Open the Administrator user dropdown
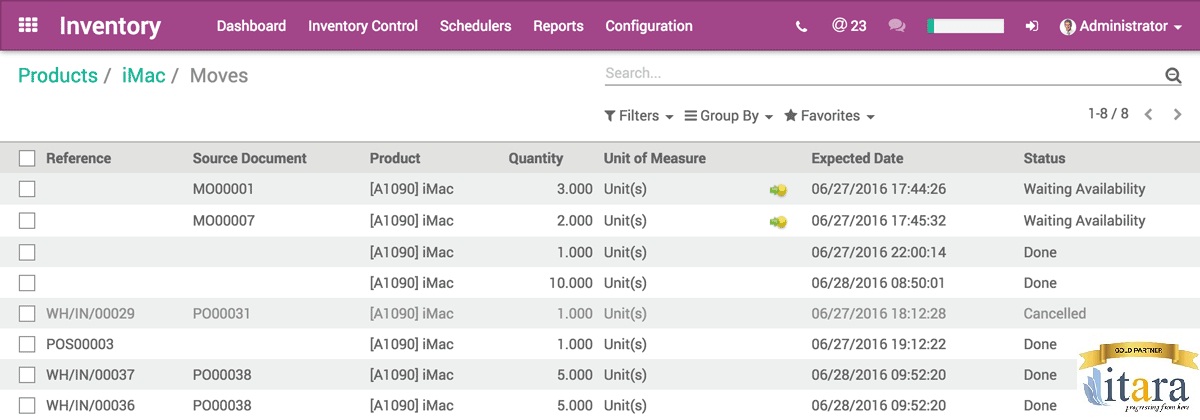Image resolution: width=1200 pixels, height=420 pixels. [1121, 27]
